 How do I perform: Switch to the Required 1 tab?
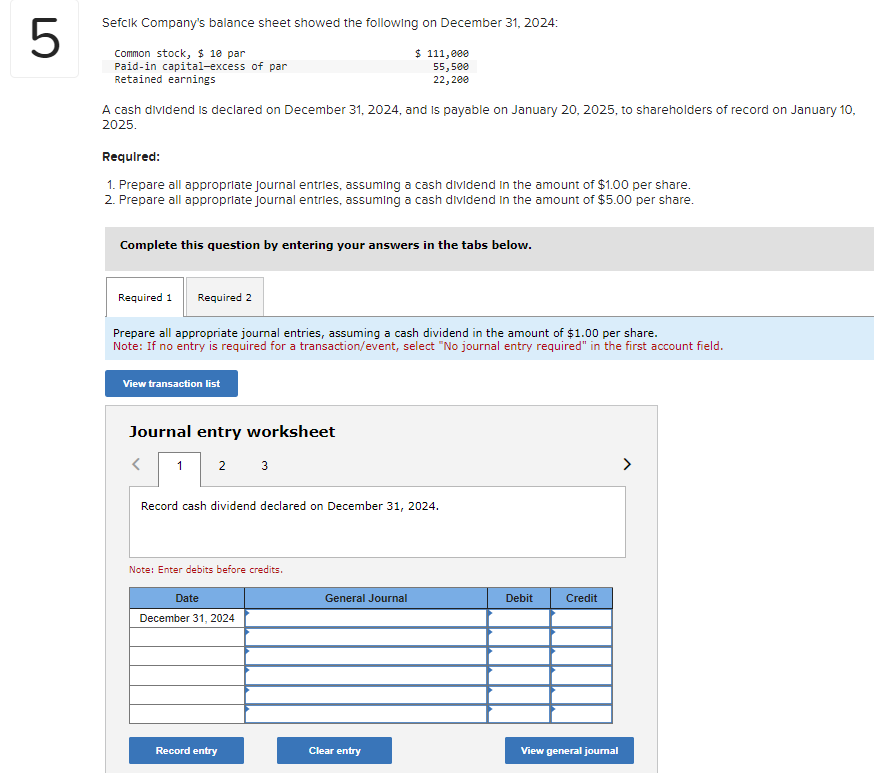coord(144,297)
